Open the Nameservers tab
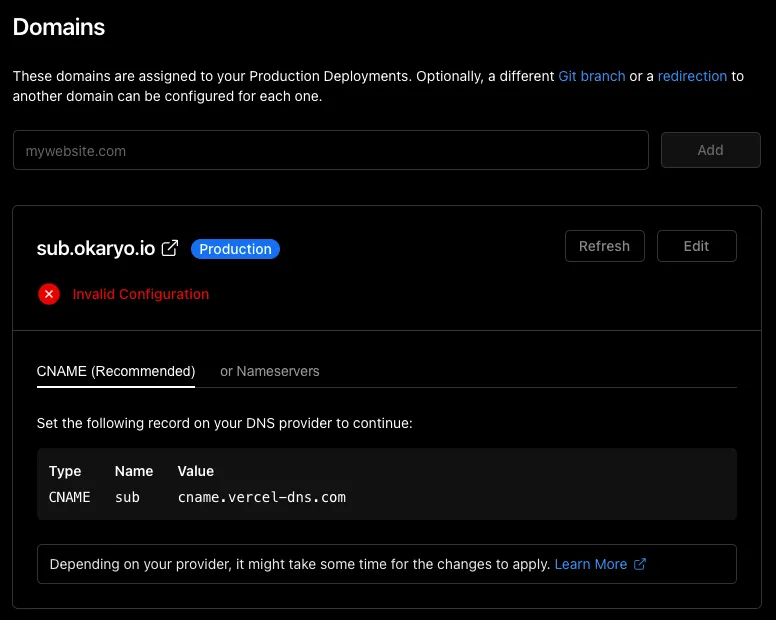Image resolution: width=776 pixels, height=620 pixels. (270, 371)
